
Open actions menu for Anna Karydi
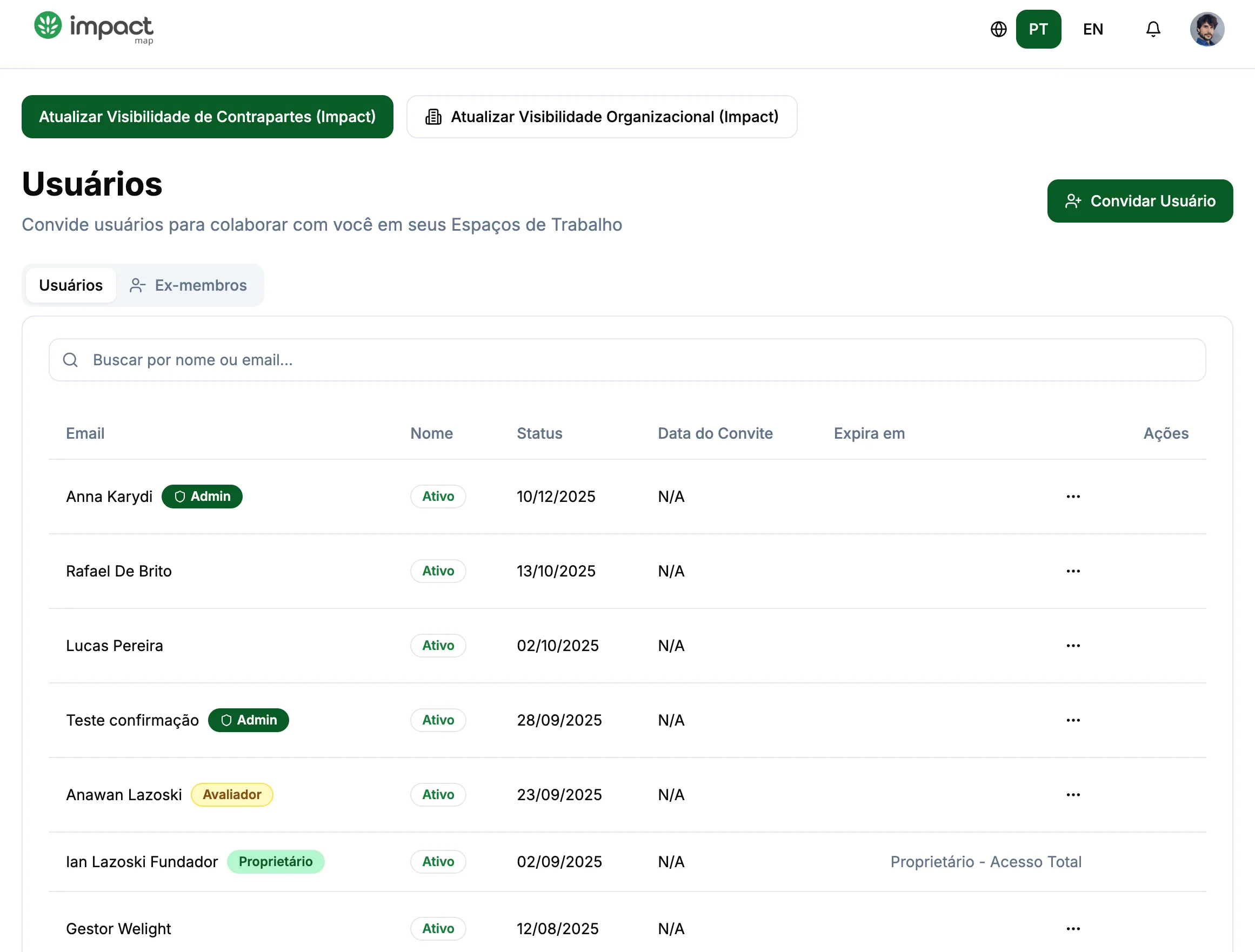[x=1072, y=496]
